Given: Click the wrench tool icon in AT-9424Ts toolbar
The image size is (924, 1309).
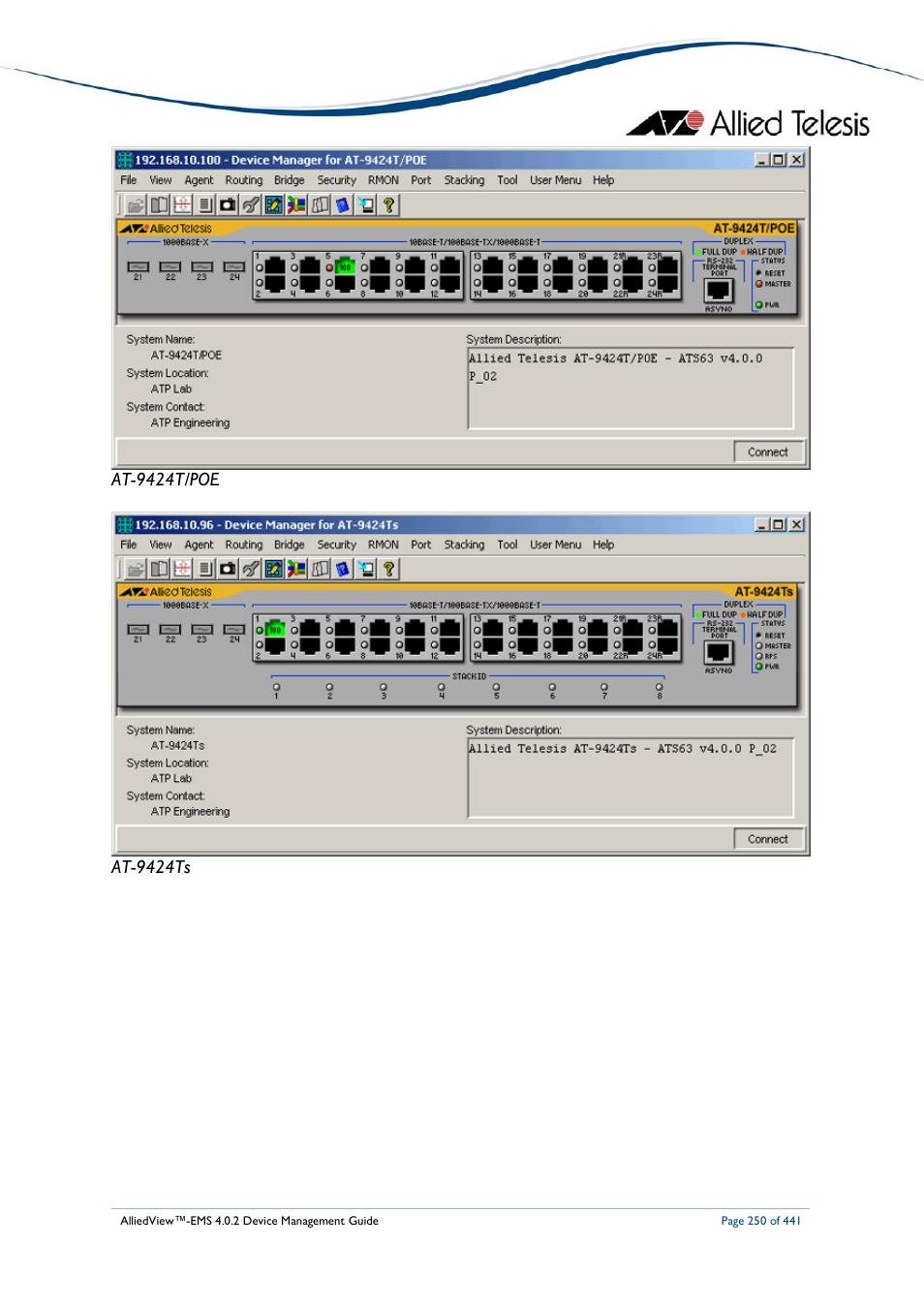Looking at the screenshot, I should [x=251, y=569].
